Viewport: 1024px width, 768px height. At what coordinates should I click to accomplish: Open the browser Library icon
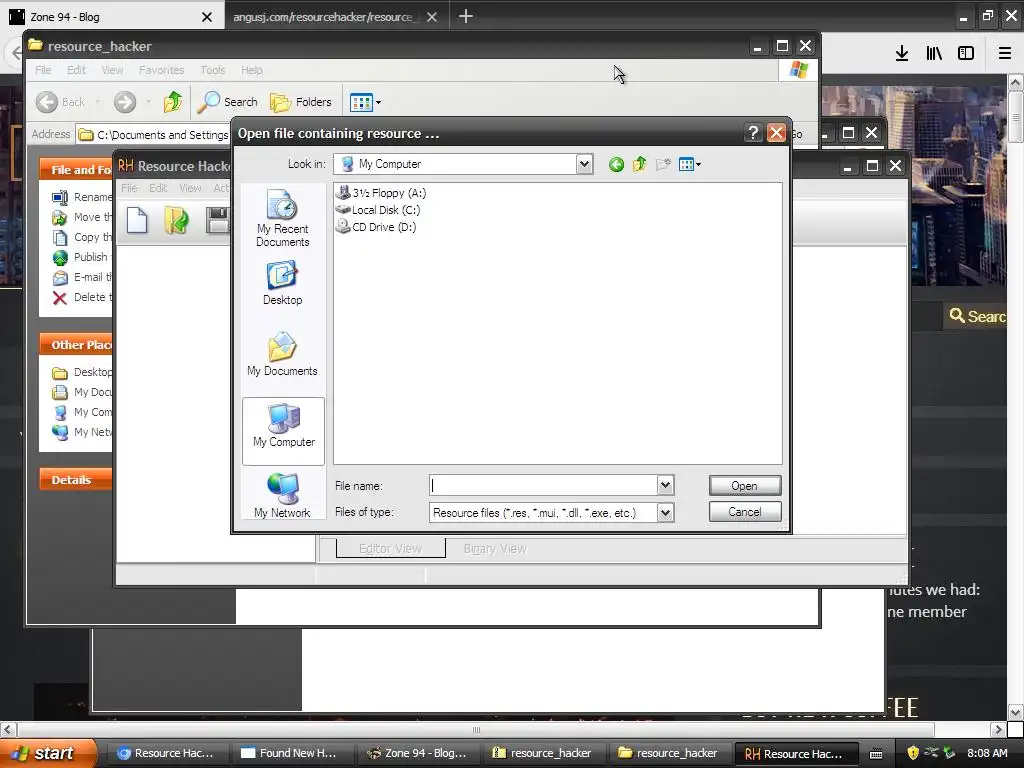tap(934, 54)
